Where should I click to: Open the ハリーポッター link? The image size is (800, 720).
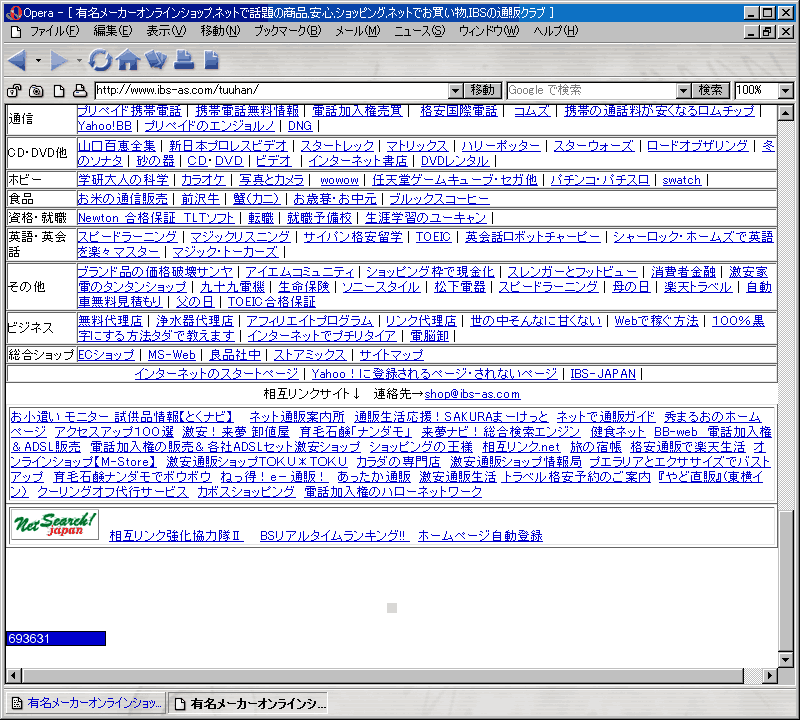[501, 146]
